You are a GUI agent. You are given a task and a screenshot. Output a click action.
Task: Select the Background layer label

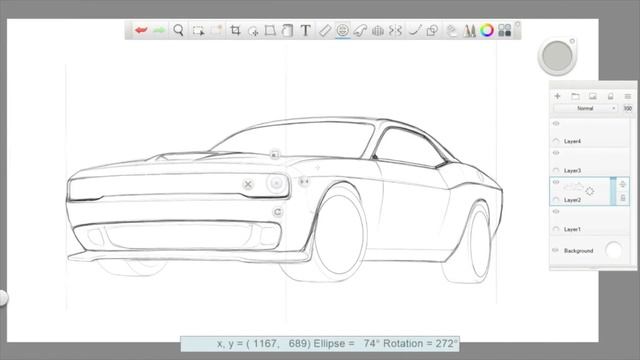tap(578, 251)
